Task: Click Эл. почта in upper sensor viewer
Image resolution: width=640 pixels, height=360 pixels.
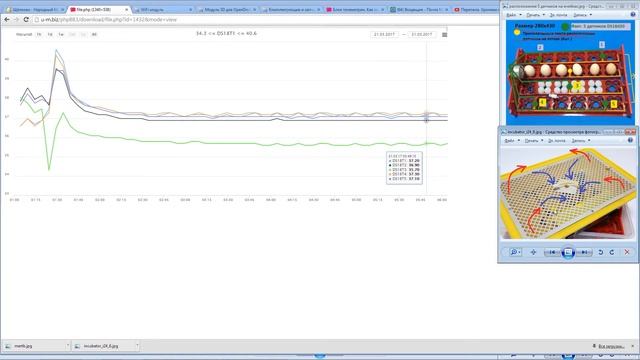Action: (558, 15)
